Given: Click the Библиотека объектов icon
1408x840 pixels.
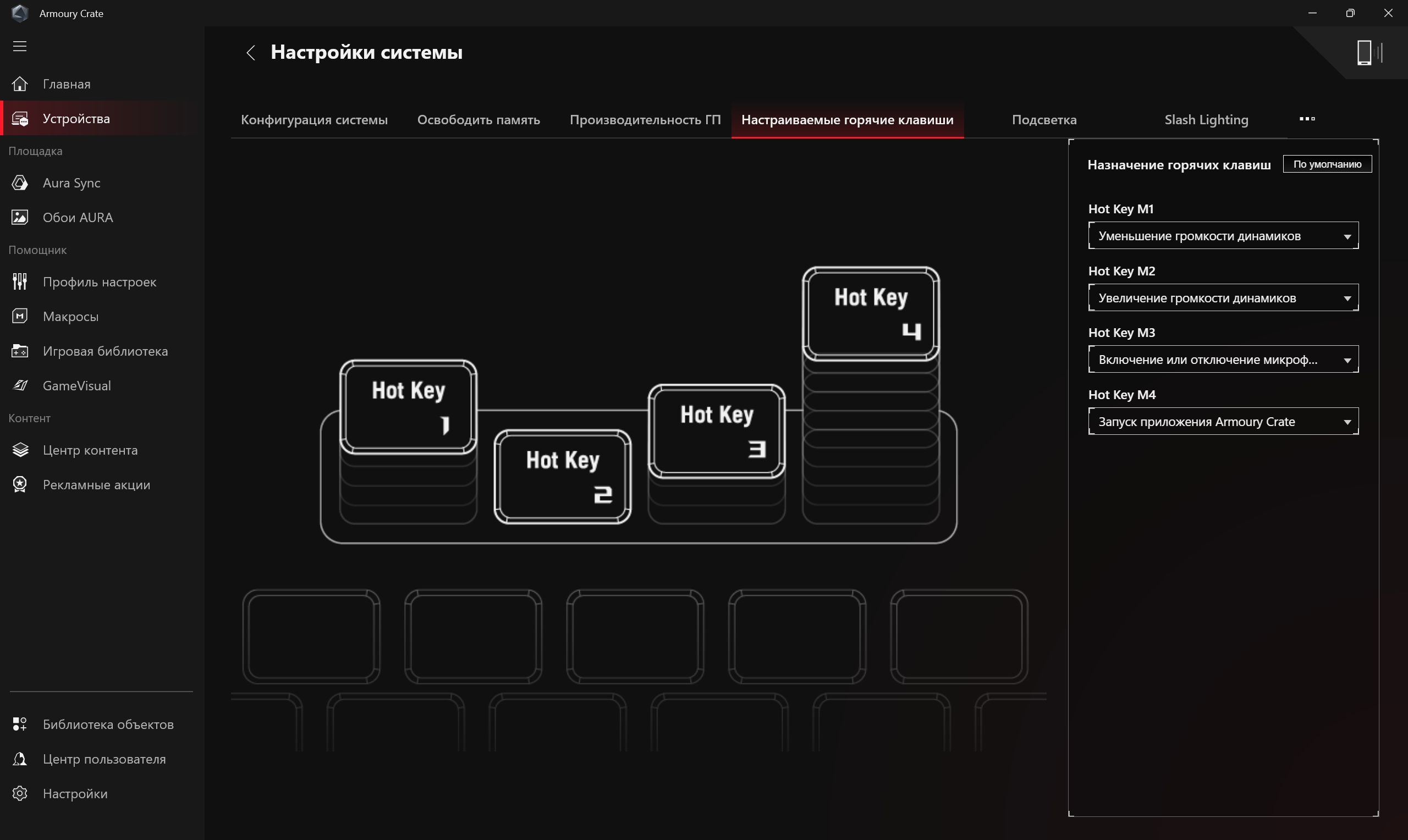Looking at the screenshot, I should [x=20, y=724].
